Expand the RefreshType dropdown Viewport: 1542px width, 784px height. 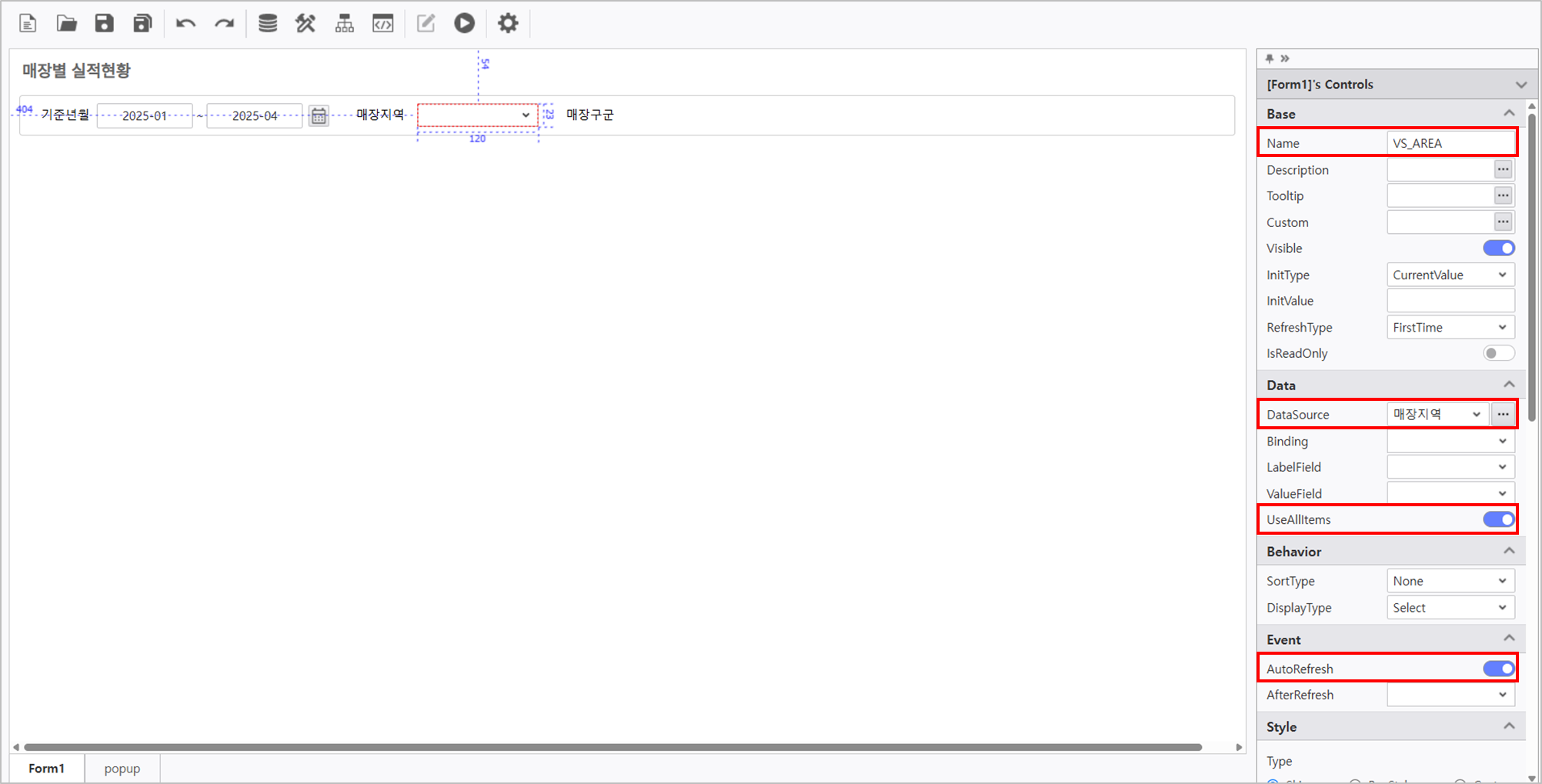[x=1450, y=327]
